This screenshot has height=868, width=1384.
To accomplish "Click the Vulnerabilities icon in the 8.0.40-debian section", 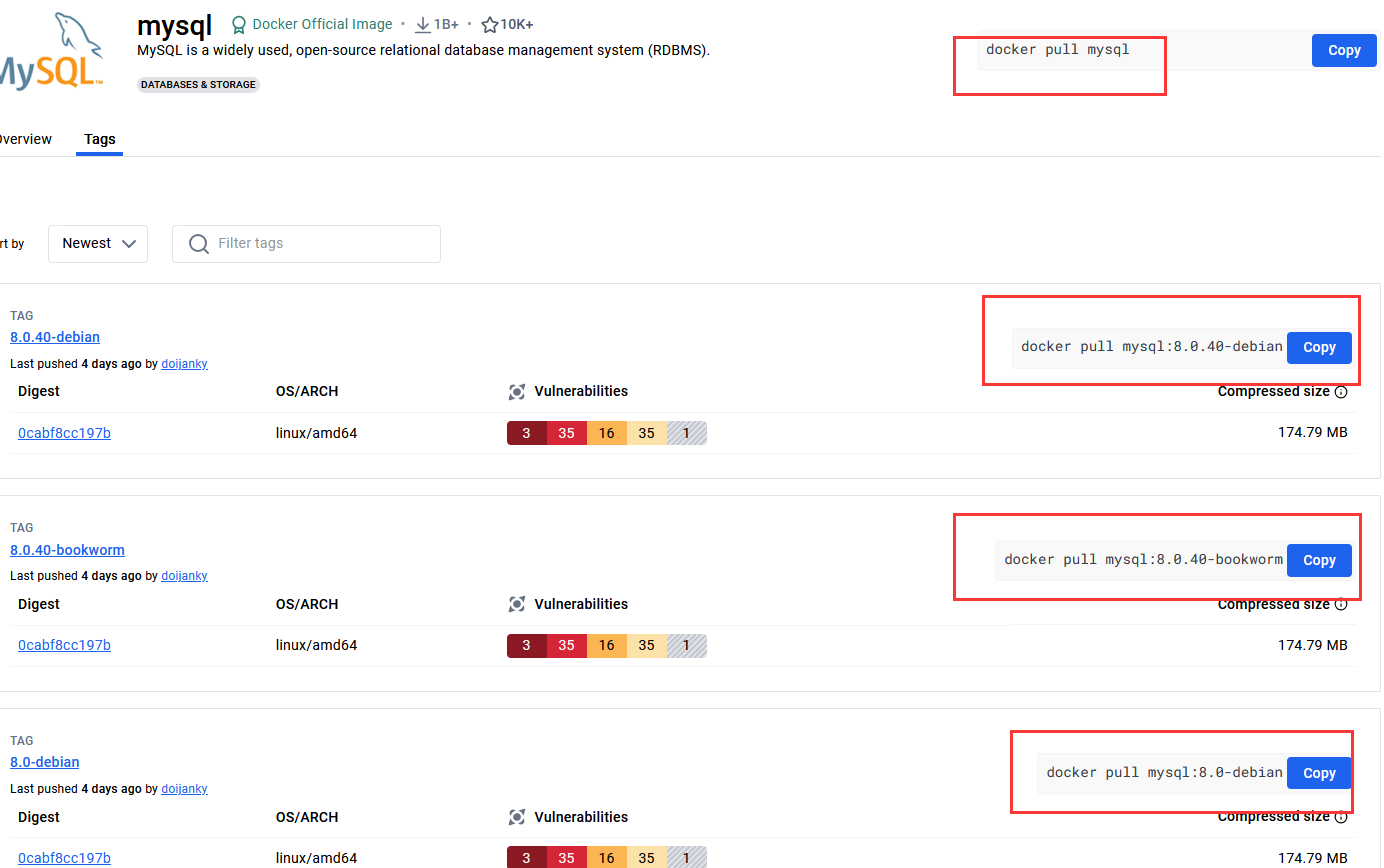I will (x=517, y=392).
